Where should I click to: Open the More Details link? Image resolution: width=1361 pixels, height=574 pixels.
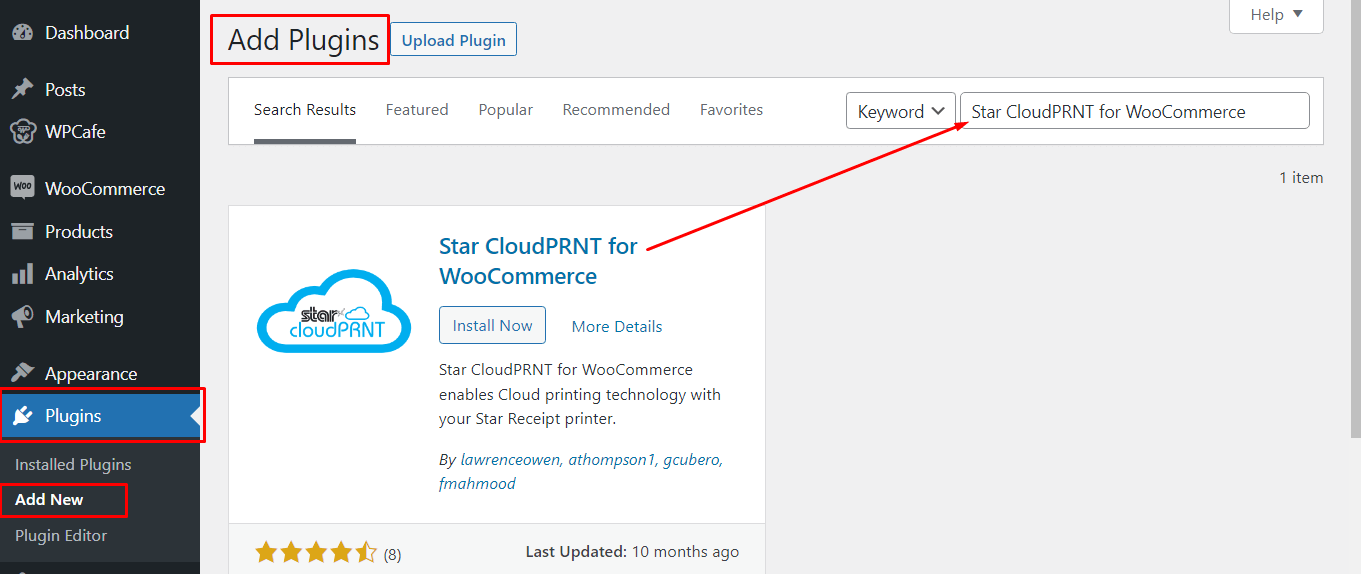617,326
